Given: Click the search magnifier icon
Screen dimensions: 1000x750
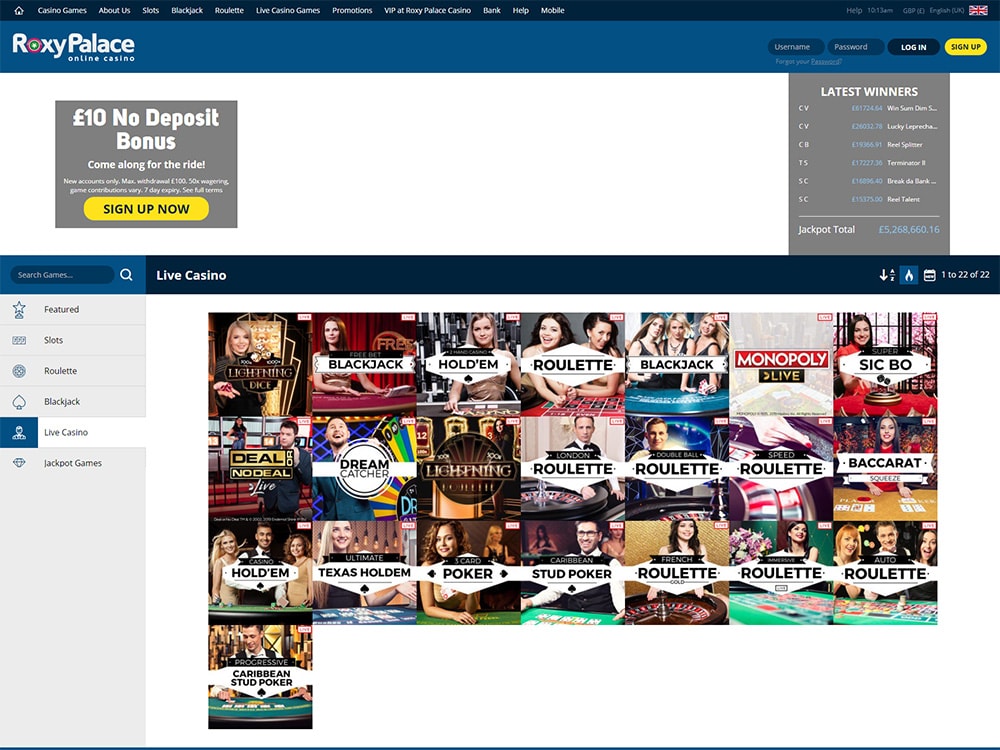Looking at the screenshot, I should pos(126,275).
